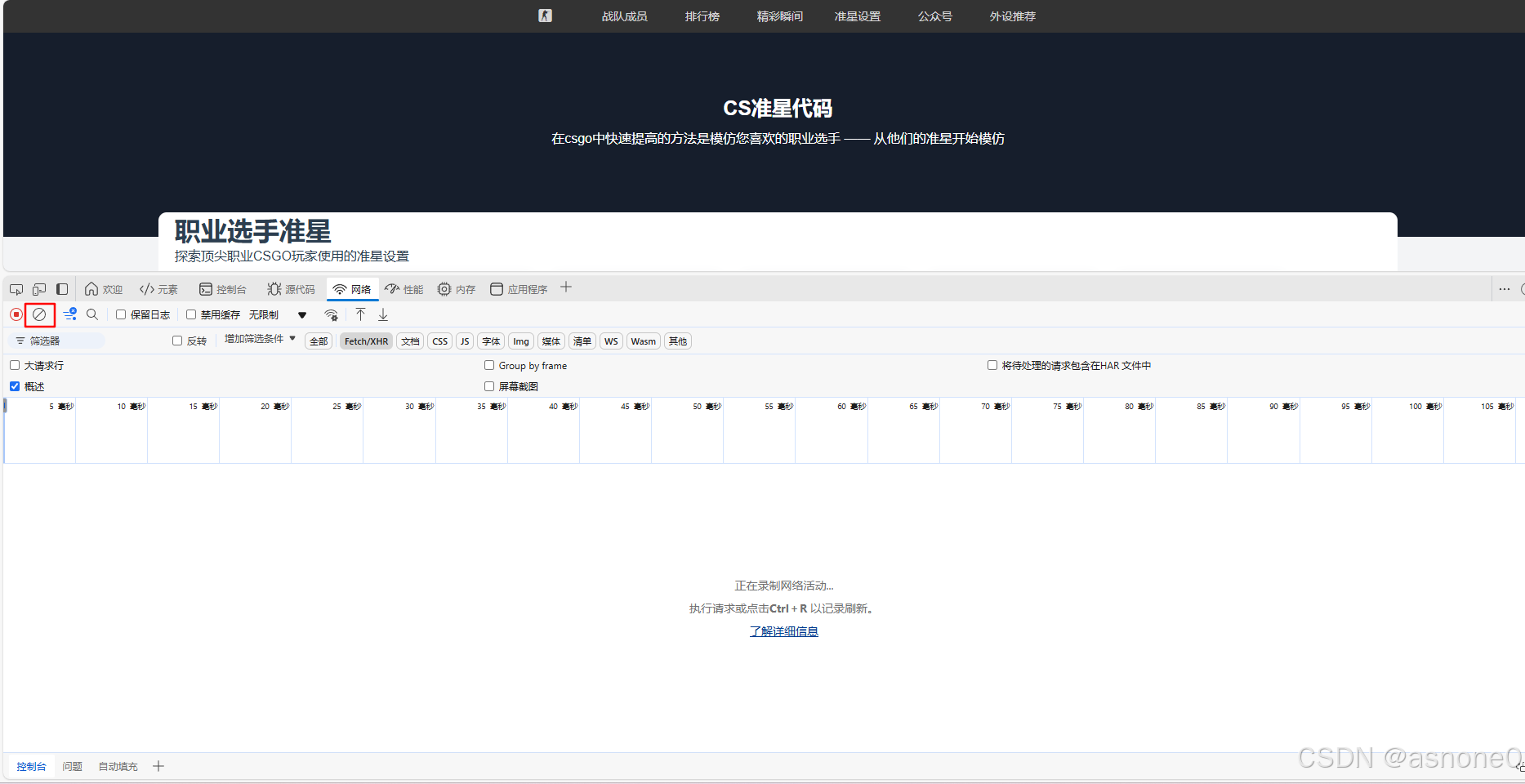
Task: Enable the 大请求行 big request rows checkbox
Action: click(x=15, y=365)
